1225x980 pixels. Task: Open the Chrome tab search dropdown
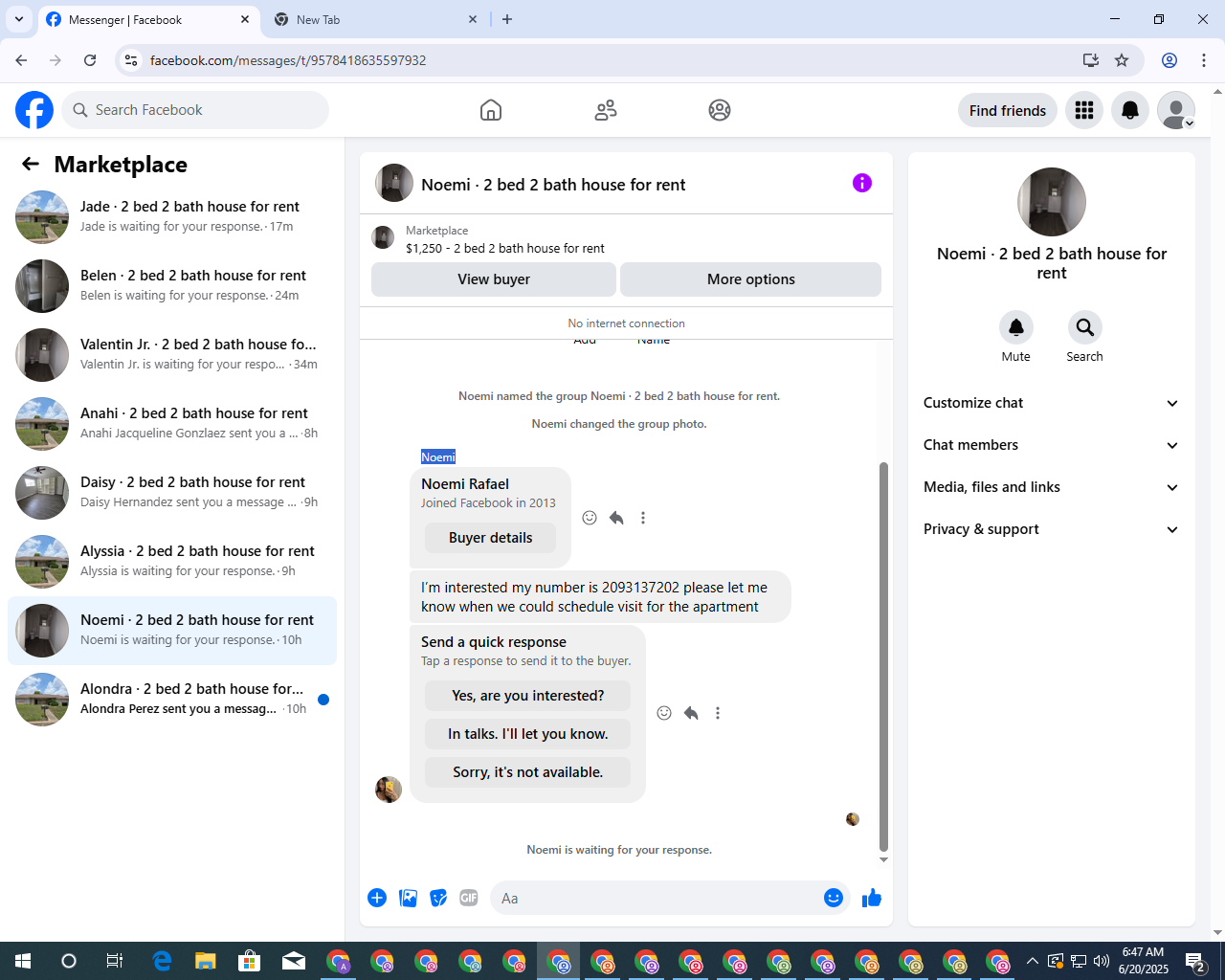click(19, 19)
